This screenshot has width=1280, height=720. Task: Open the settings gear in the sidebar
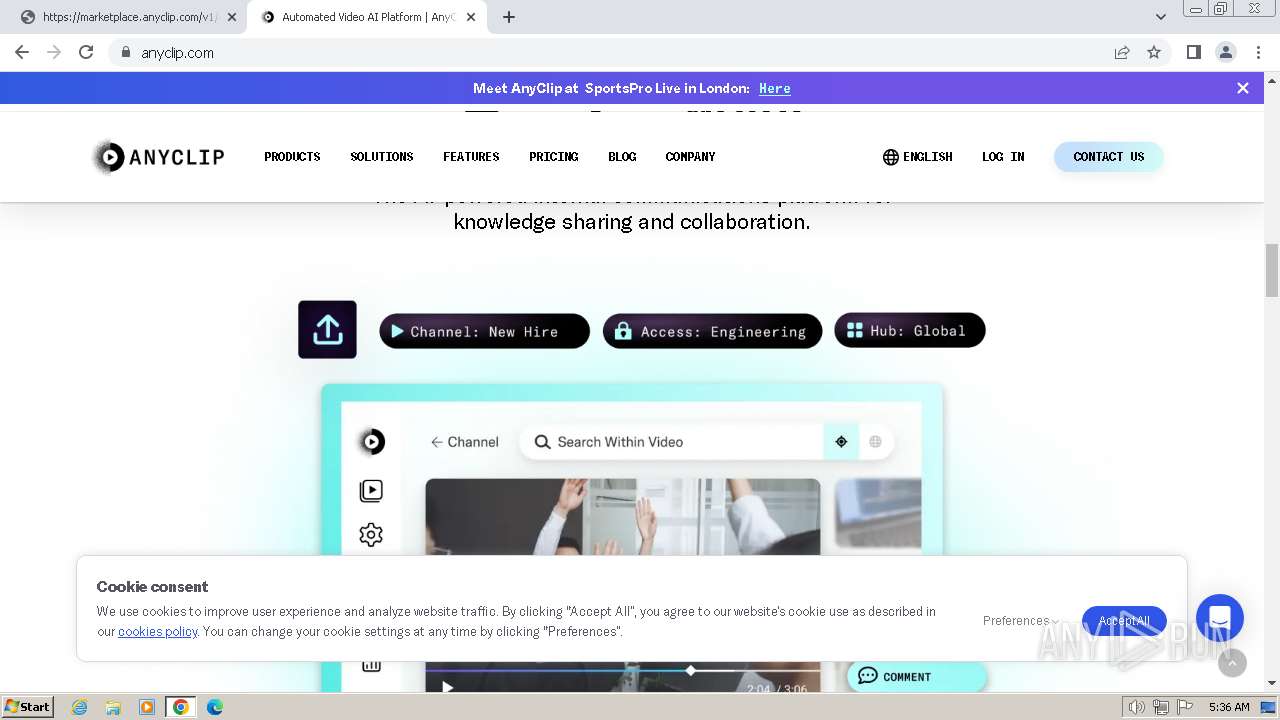371,535
